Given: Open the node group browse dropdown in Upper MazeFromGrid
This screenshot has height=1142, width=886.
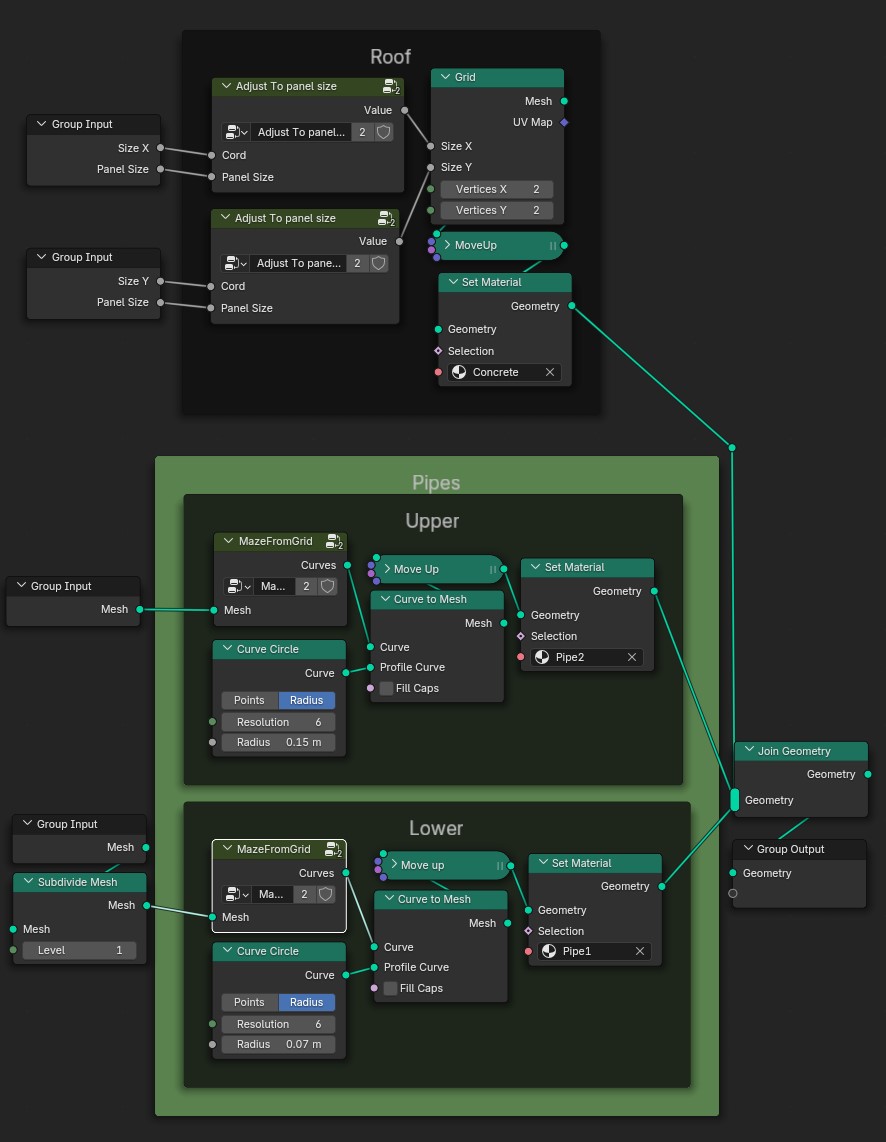Looking at the screenshot, I should [x=238, y=586].
